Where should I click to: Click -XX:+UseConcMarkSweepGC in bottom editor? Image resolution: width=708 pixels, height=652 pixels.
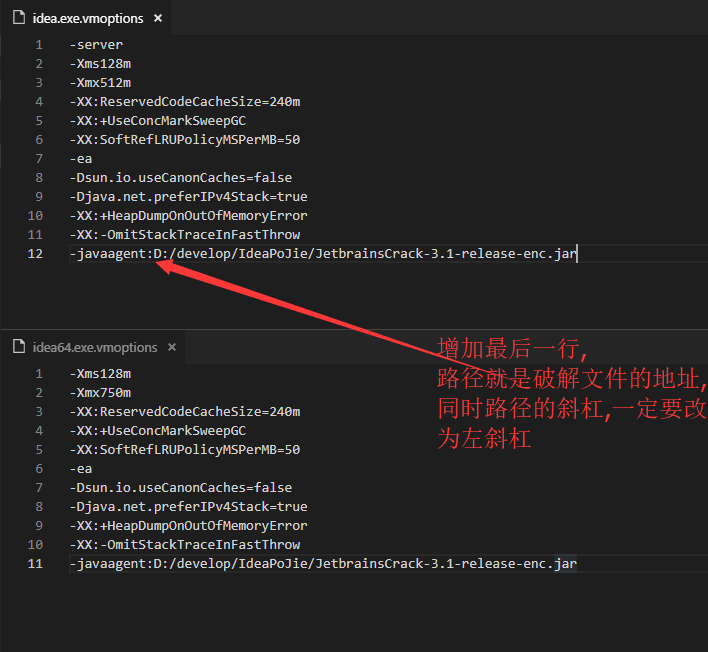pos(158,431)
